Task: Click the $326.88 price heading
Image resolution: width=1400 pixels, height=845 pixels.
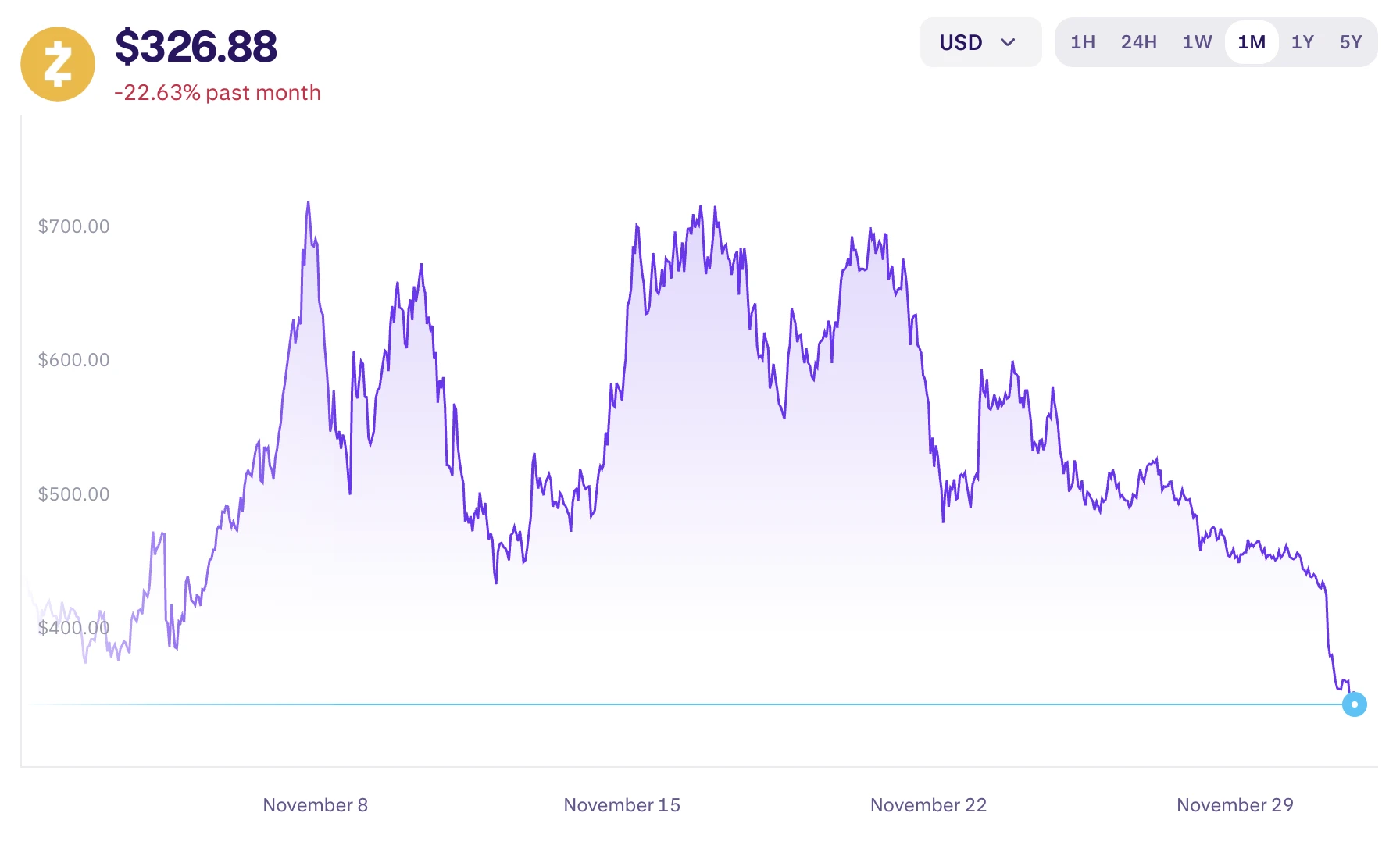Action: [196, 47]
